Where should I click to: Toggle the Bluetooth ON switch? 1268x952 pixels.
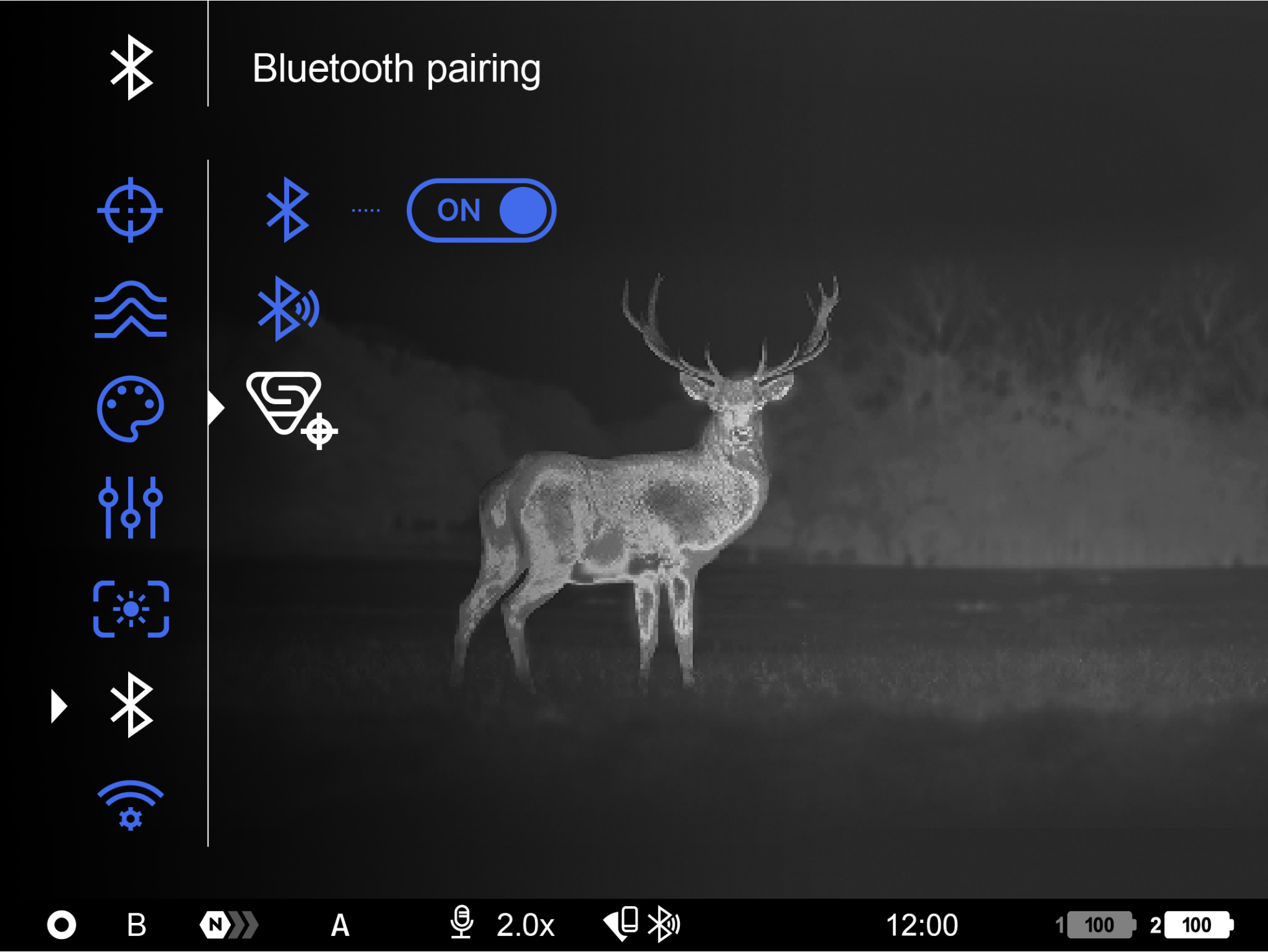click(x=481, y=210)
